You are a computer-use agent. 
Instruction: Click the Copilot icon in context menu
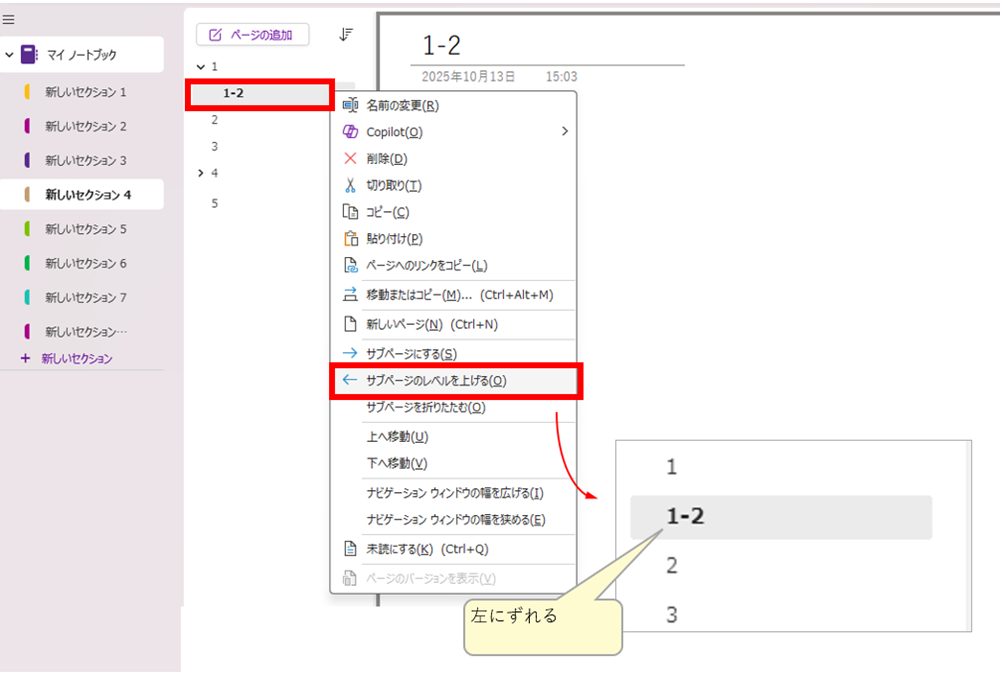350,132
